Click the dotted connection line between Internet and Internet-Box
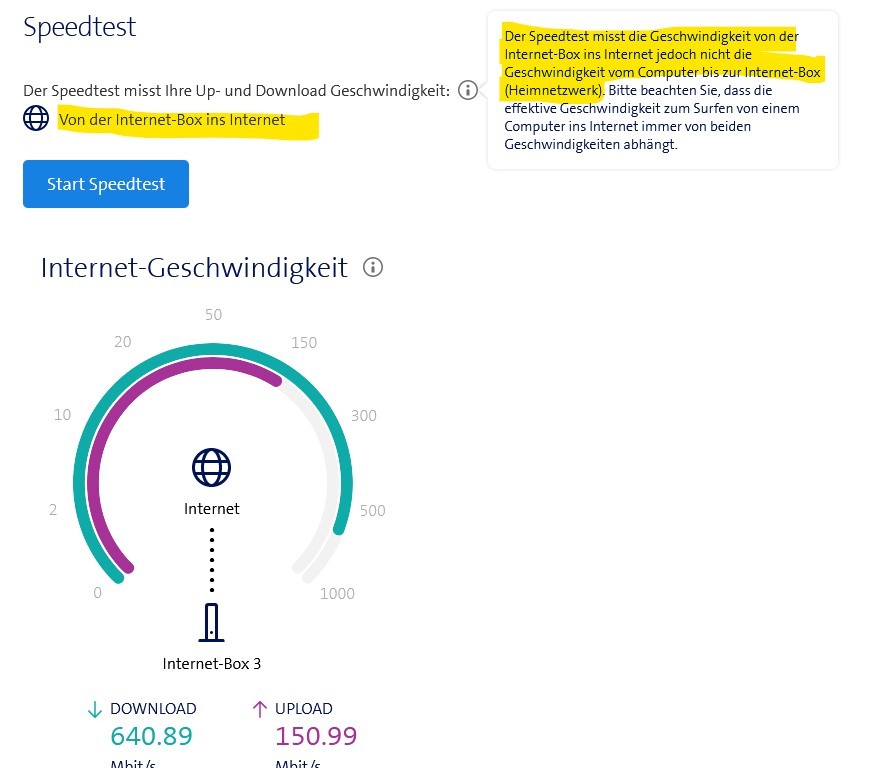893x768 pixels. pyautogui.click(x=211, y=560)
